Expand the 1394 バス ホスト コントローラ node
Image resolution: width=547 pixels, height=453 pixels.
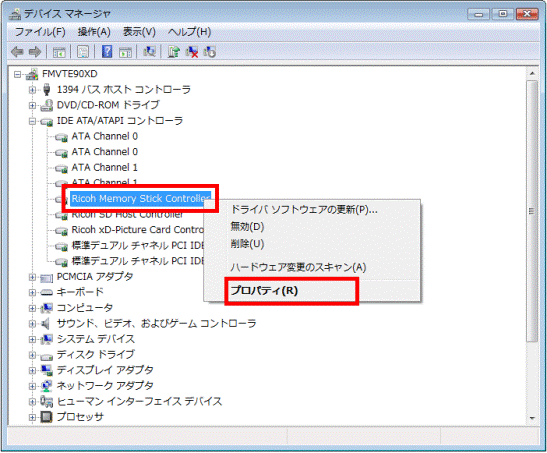pos(32,90)
